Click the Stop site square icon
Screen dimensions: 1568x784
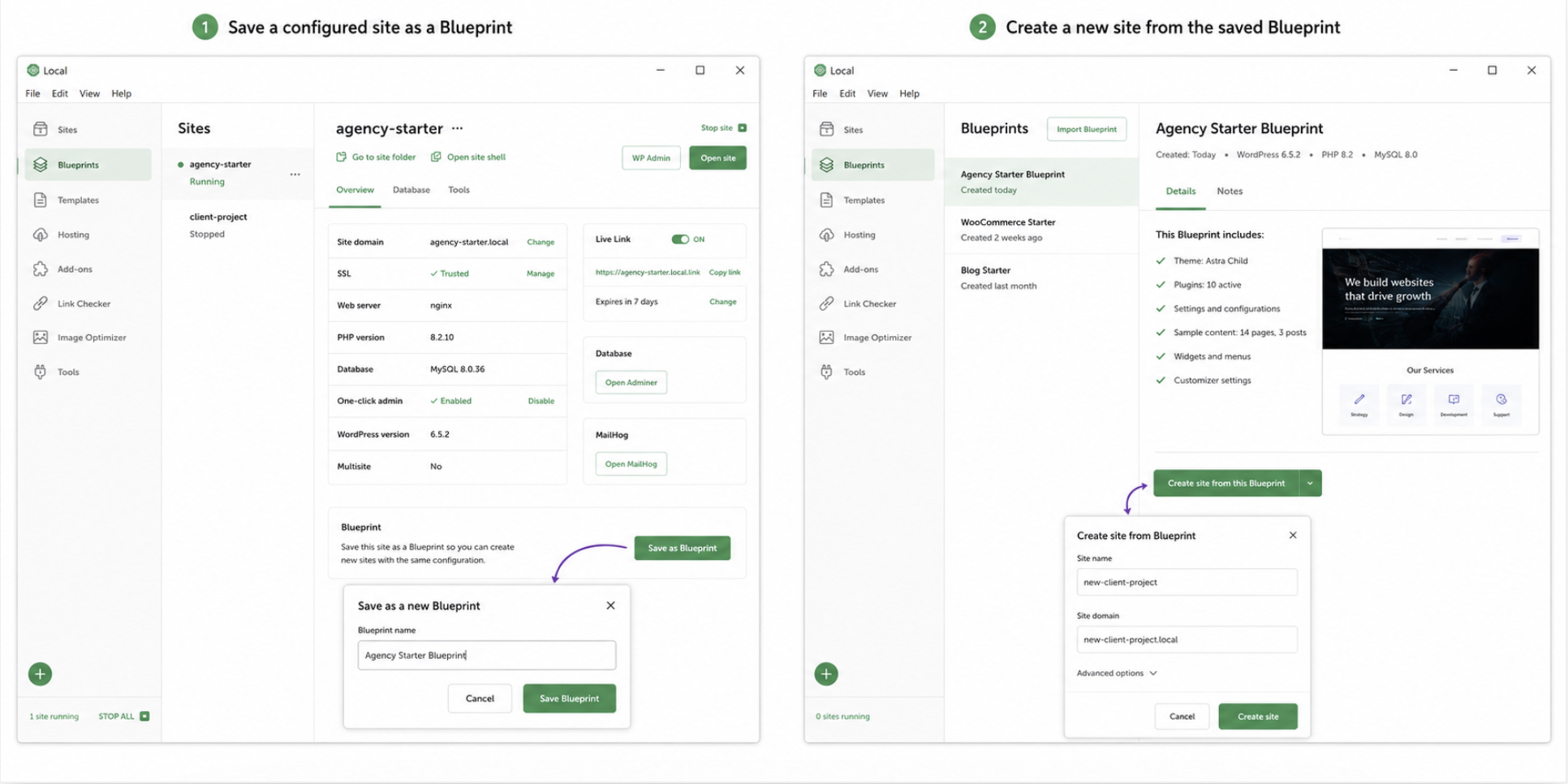pos(742,127)
